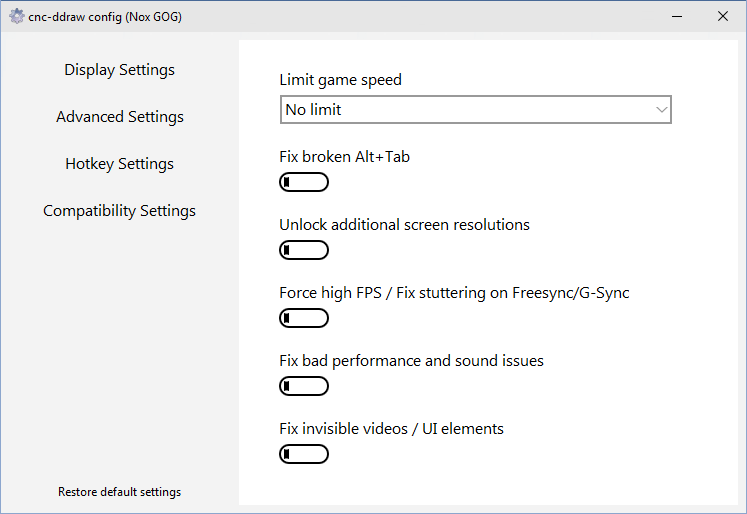Go to Hotkey Settings page
747x514 pixels.
coord(120,164)
